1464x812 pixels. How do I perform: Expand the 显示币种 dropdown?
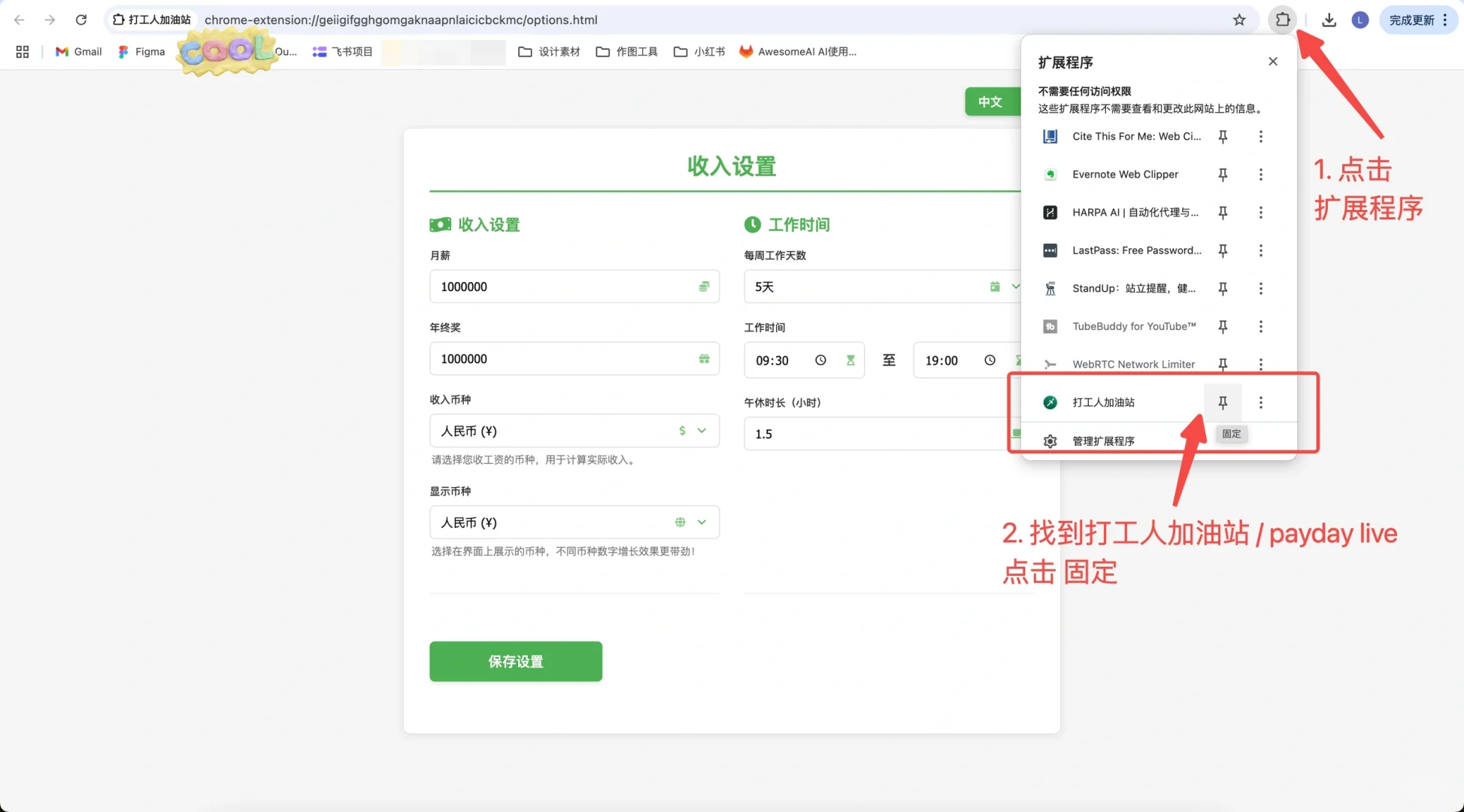[x=701, y=522]
